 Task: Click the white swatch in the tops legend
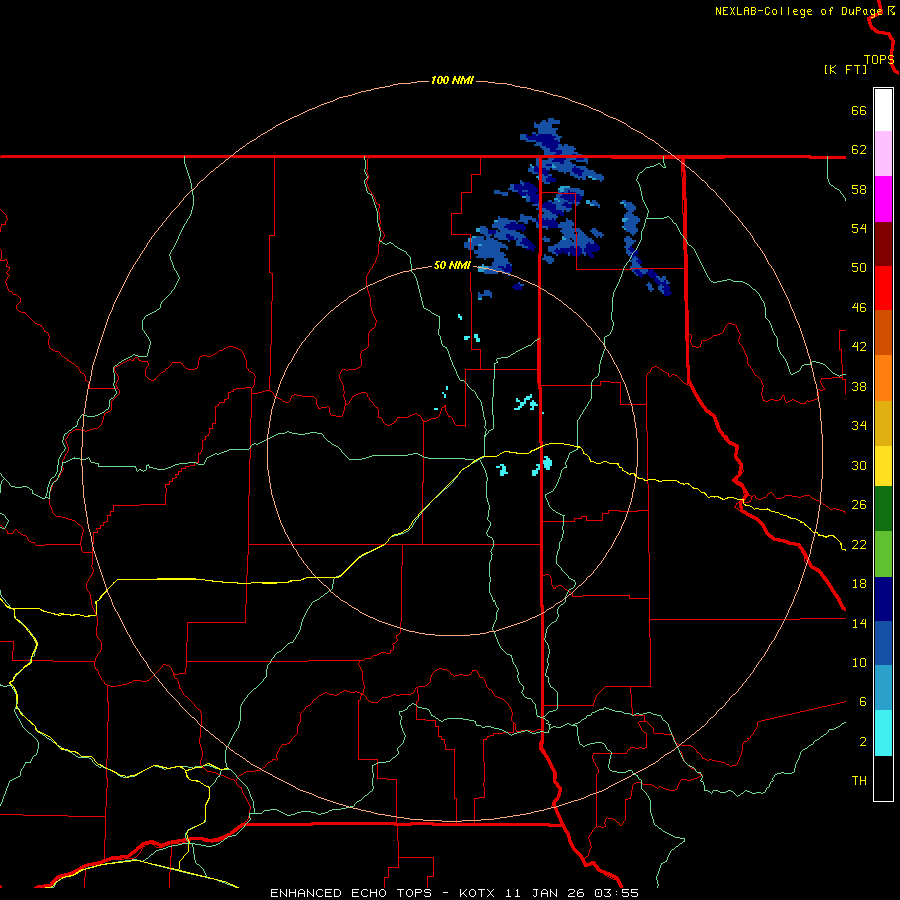click(883, 110)
